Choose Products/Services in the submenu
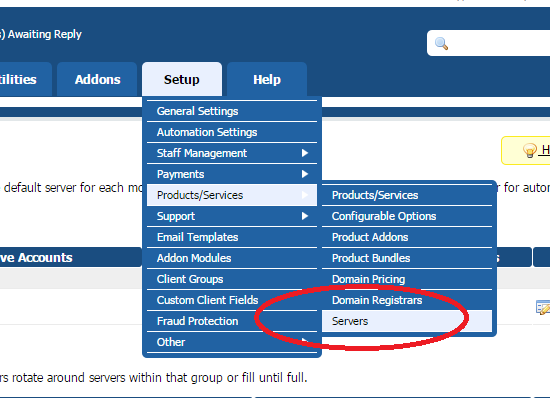 pos(407,195)
